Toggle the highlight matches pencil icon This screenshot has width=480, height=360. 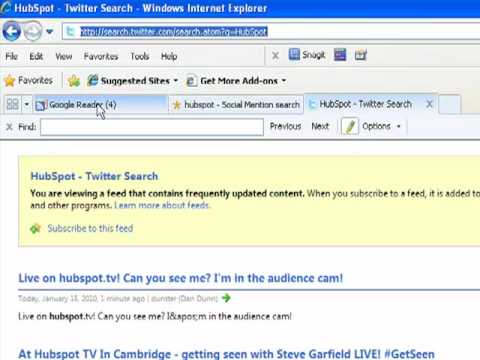[x=350, y=126]
